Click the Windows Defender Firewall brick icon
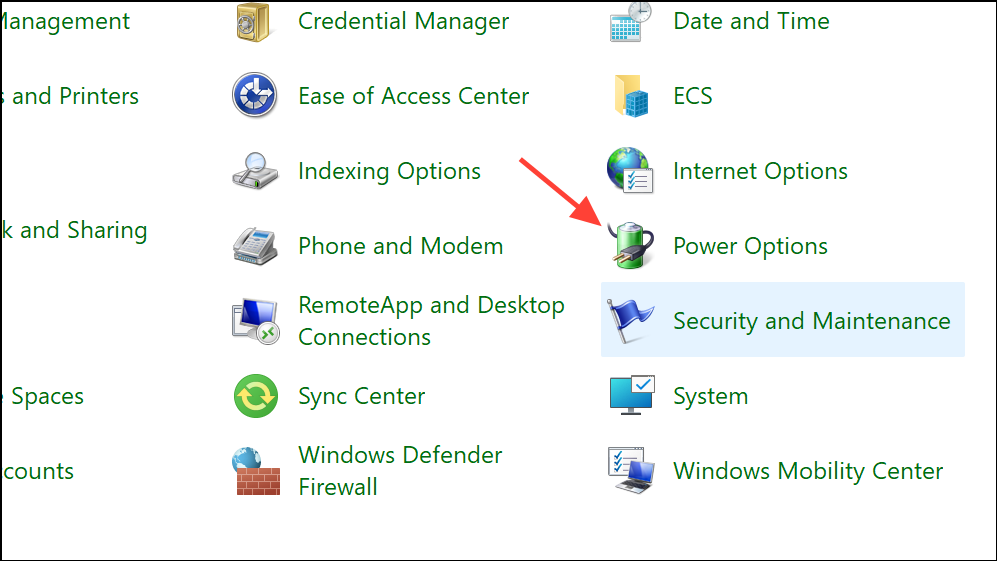 pos(256,471)
